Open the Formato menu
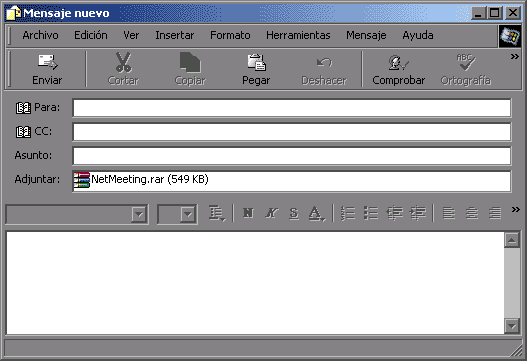Viewport: 527px width, 361px height. pos(230,35)
